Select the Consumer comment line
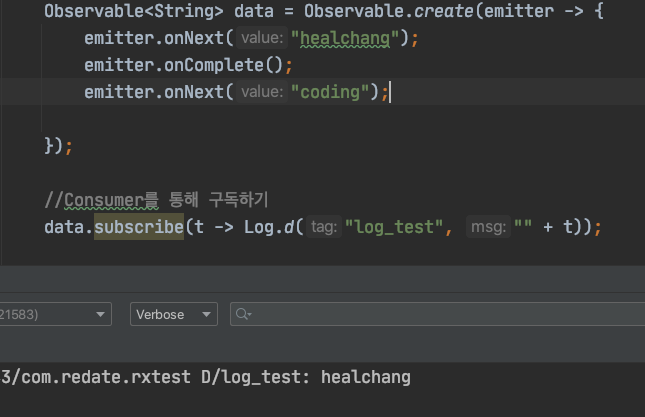 pyautogui.click(x=157, y=200)
